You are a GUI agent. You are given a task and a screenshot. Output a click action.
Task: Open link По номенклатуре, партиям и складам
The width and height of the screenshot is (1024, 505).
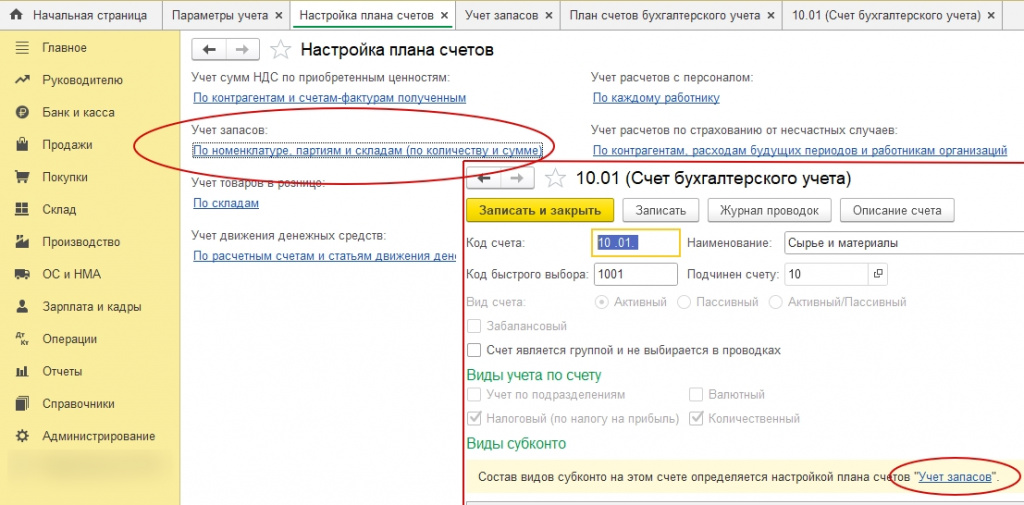(x=368, y=151)
